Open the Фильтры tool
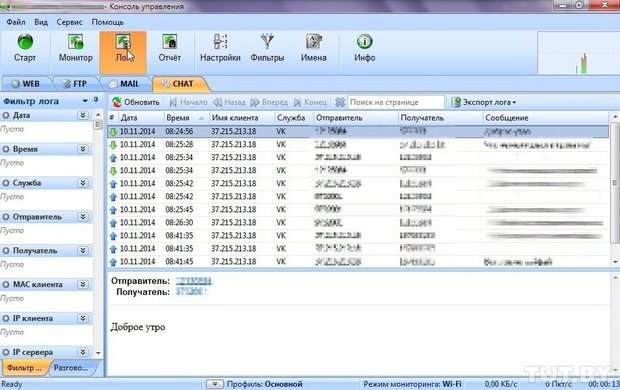Image resolution: width=620 pixels, height=390 pixels. [x=267, y=48]
